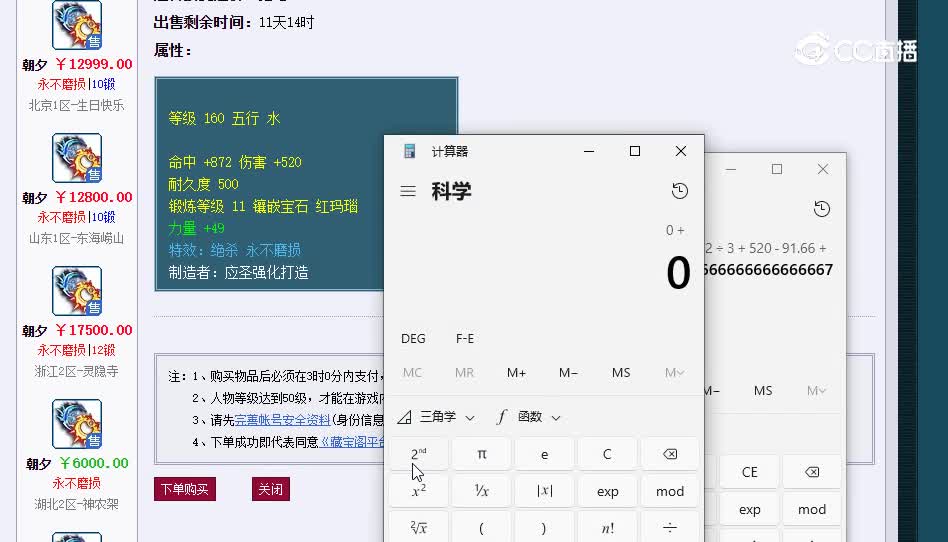Expand the 三角学 trigonometry dropdown
The height and width of the screenshot is (542, 948).
[x=437, y=417]
